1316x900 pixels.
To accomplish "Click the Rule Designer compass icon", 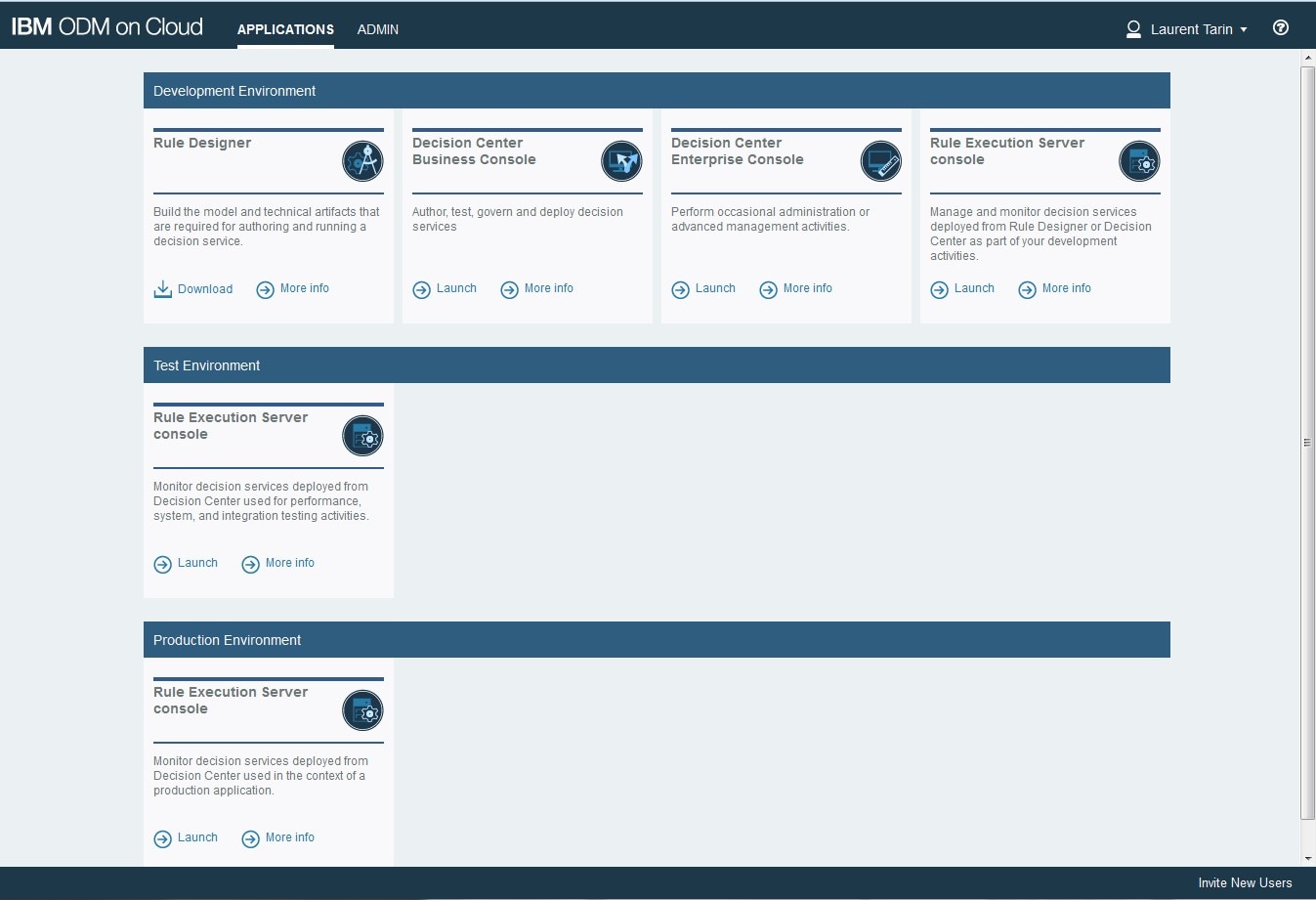I will point(362,161).
